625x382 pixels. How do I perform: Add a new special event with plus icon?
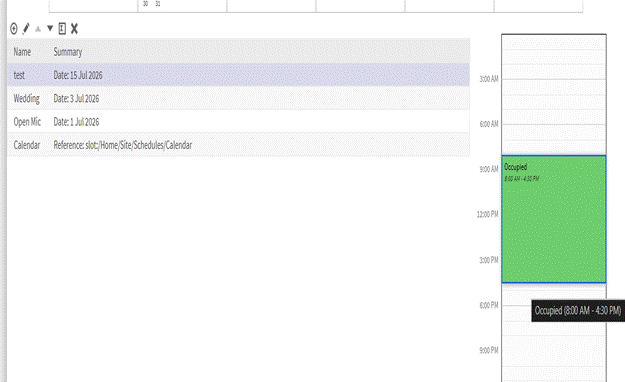point(14,29)
